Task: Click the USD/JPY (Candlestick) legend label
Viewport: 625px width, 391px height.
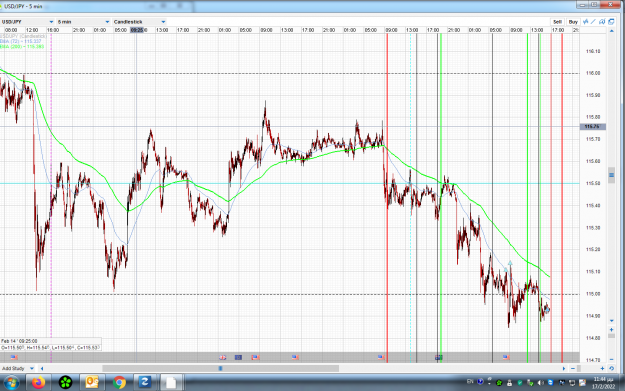Action: (24, 36)
